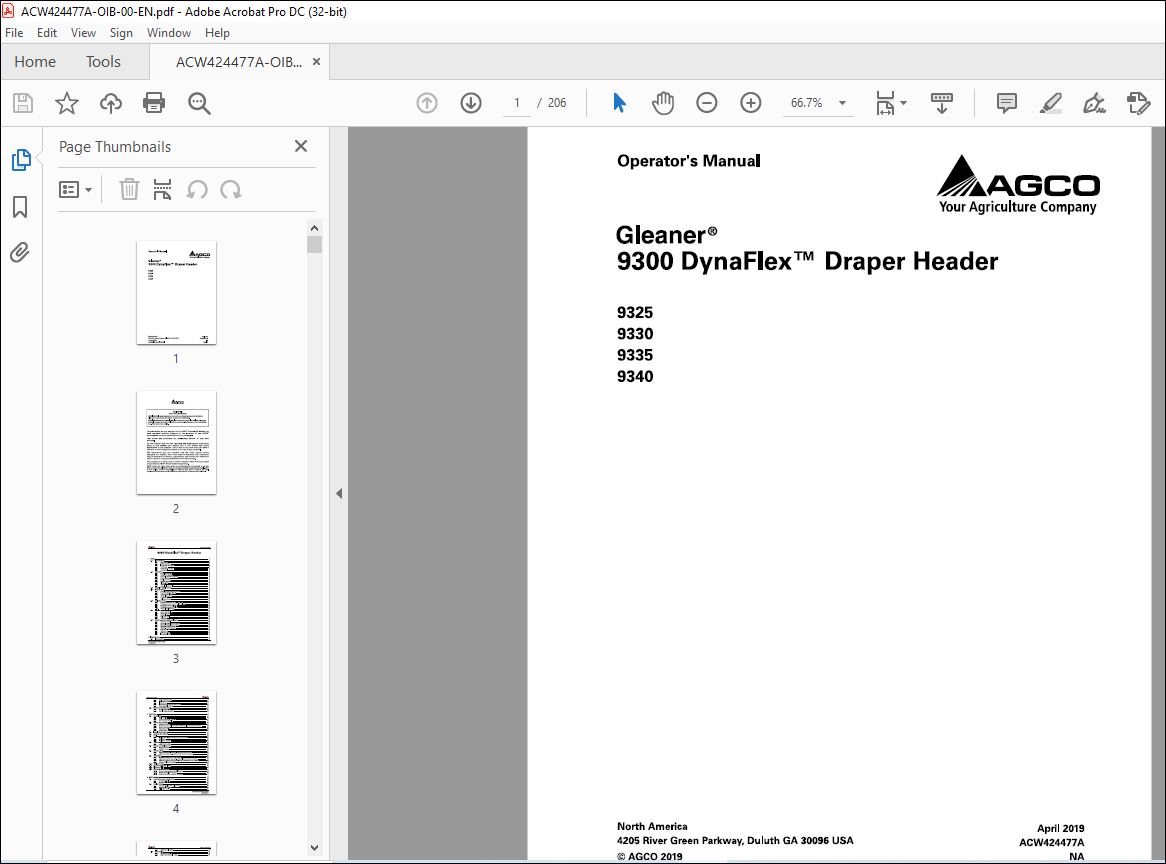Viewport: 1166px width, 864px height.
Task: Rotate page clockwise
Action: click(x=231, y=190)
